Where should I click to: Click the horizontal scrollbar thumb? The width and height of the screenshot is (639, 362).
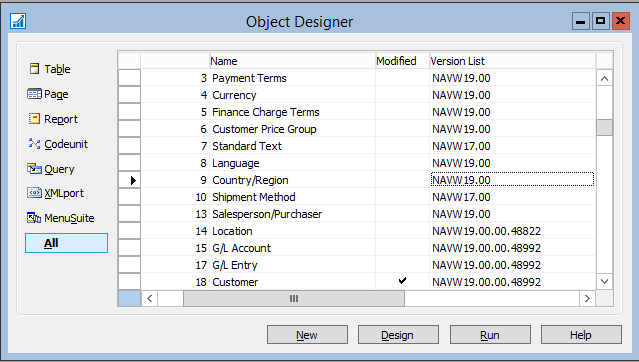click(x=294, y=298)
